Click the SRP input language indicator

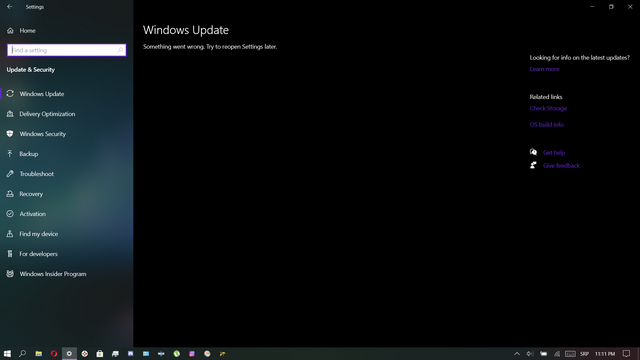[x=584, y=354]
